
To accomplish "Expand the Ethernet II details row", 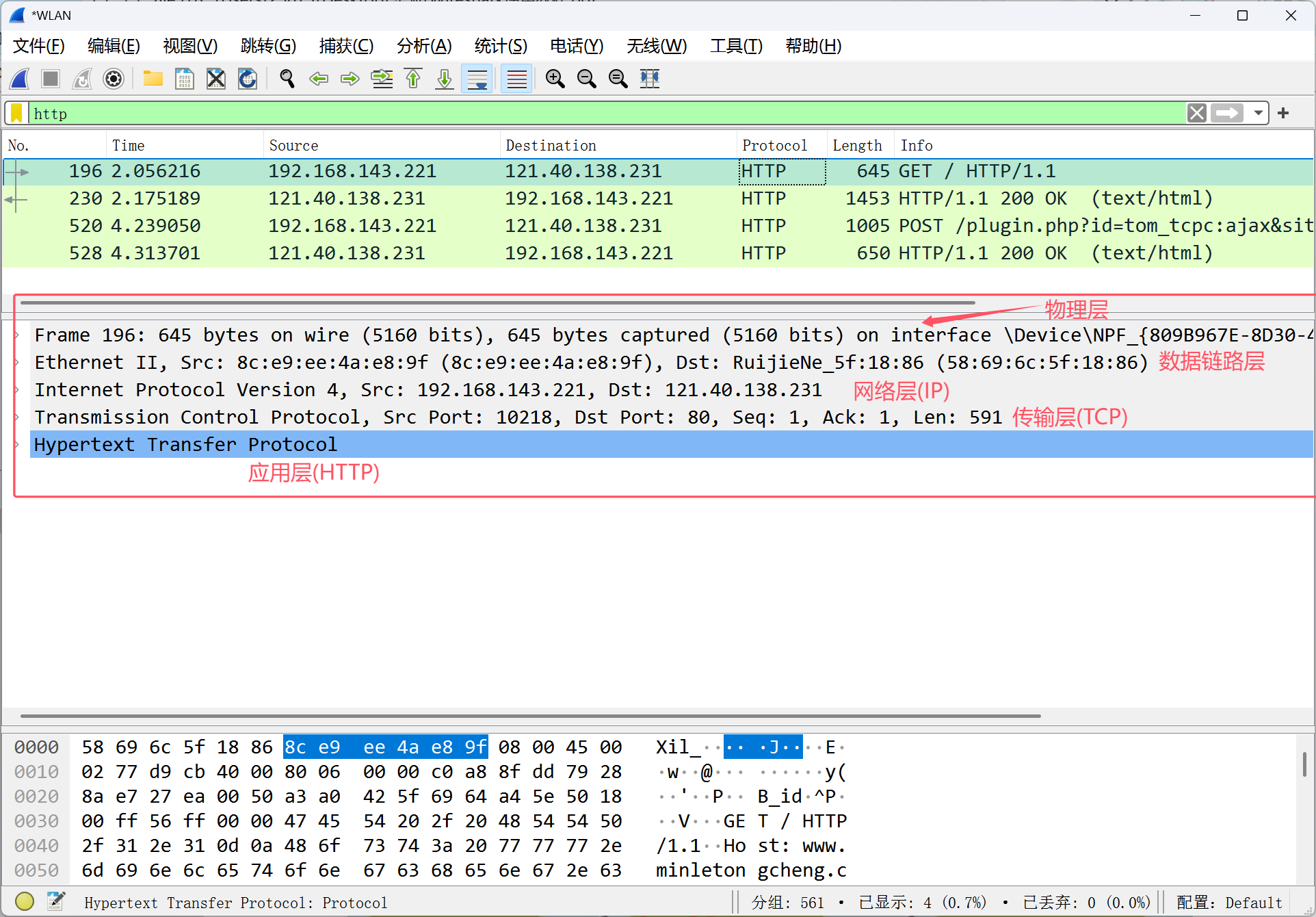I will (17, 363).
